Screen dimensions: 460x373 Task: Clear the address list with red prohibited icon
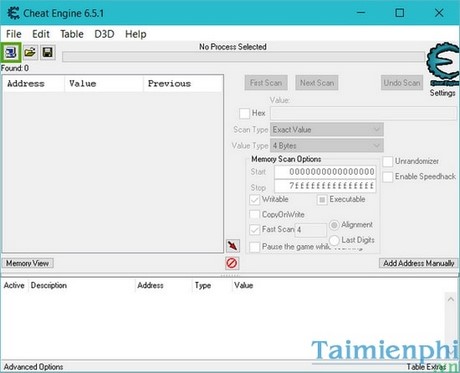[232, 263]
